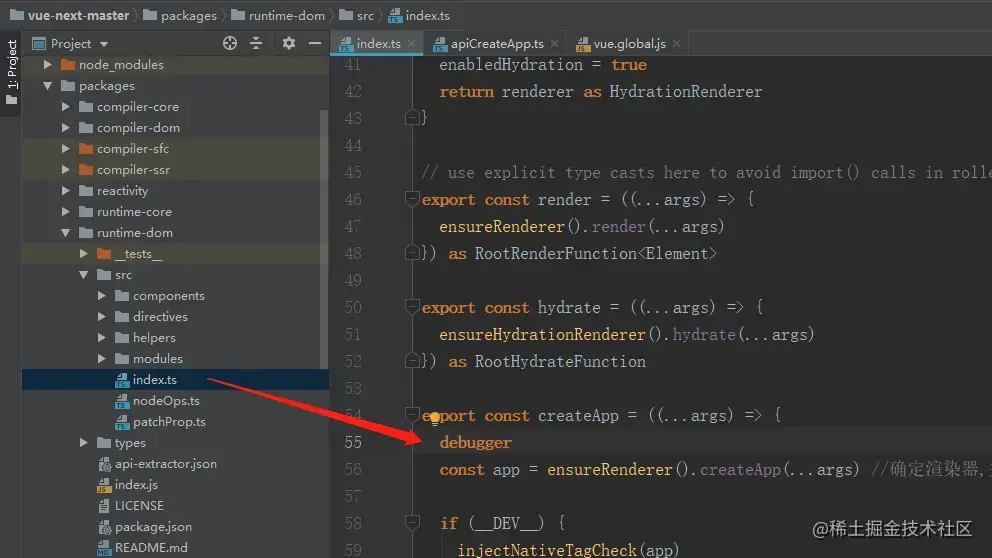Click vue-next-master breadcrumb
The height and width of the screenshot is (558, 992).
click(x=70, y=15)
